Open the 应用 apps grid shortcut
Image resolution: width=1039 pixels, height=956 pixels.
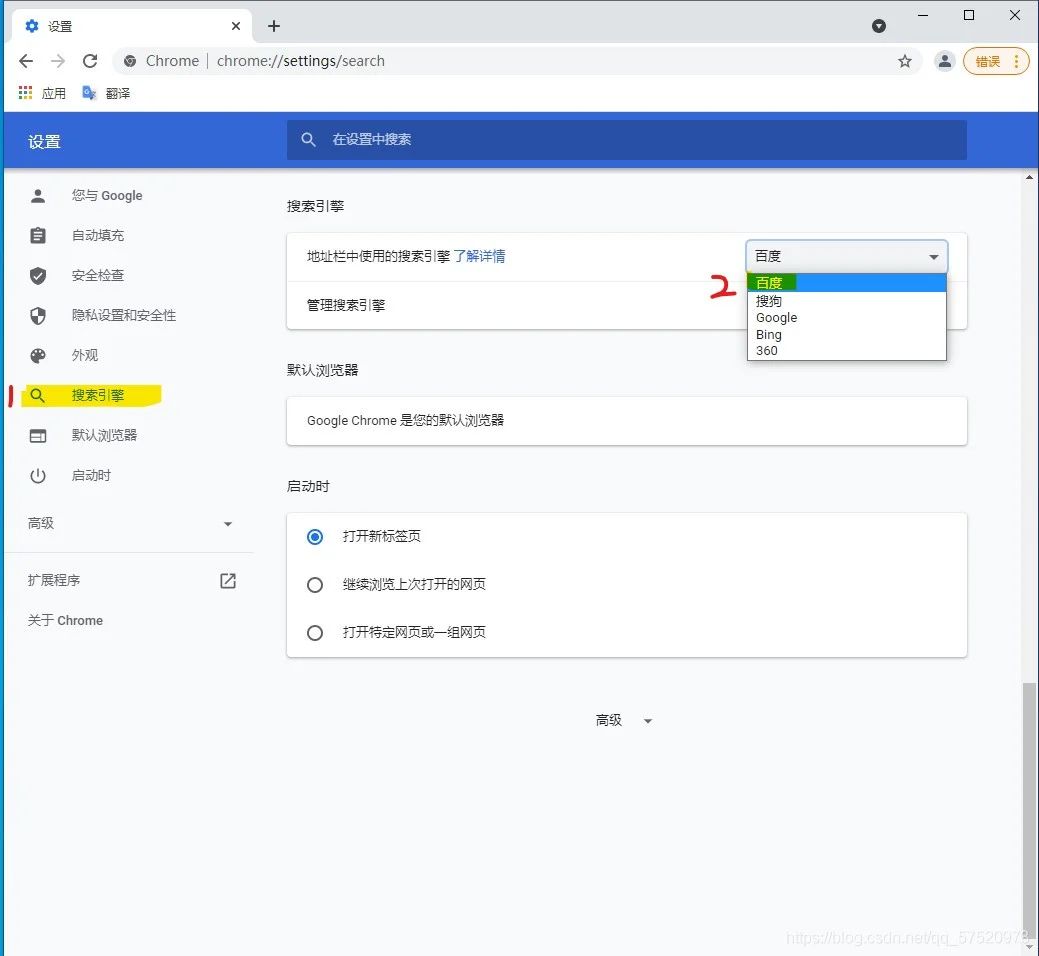coord(42,93)
